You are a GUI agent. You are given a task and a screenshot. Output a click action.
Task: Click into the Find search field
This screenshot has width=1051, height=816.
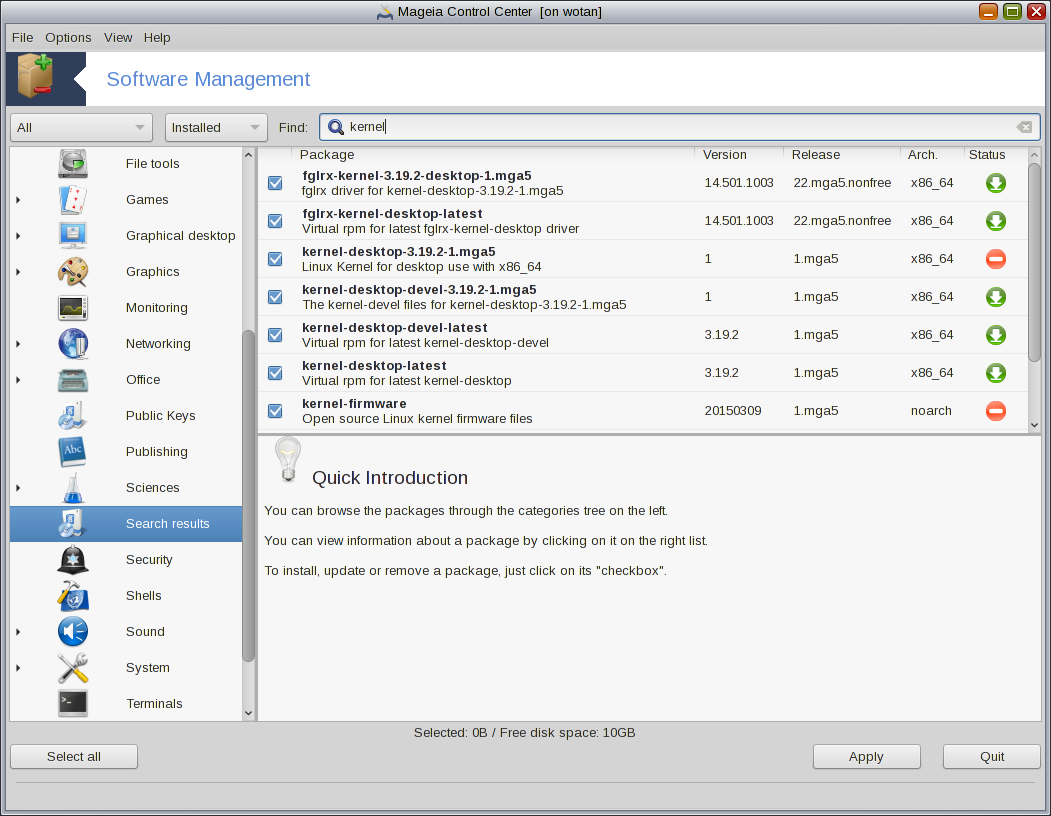point(680,127)
